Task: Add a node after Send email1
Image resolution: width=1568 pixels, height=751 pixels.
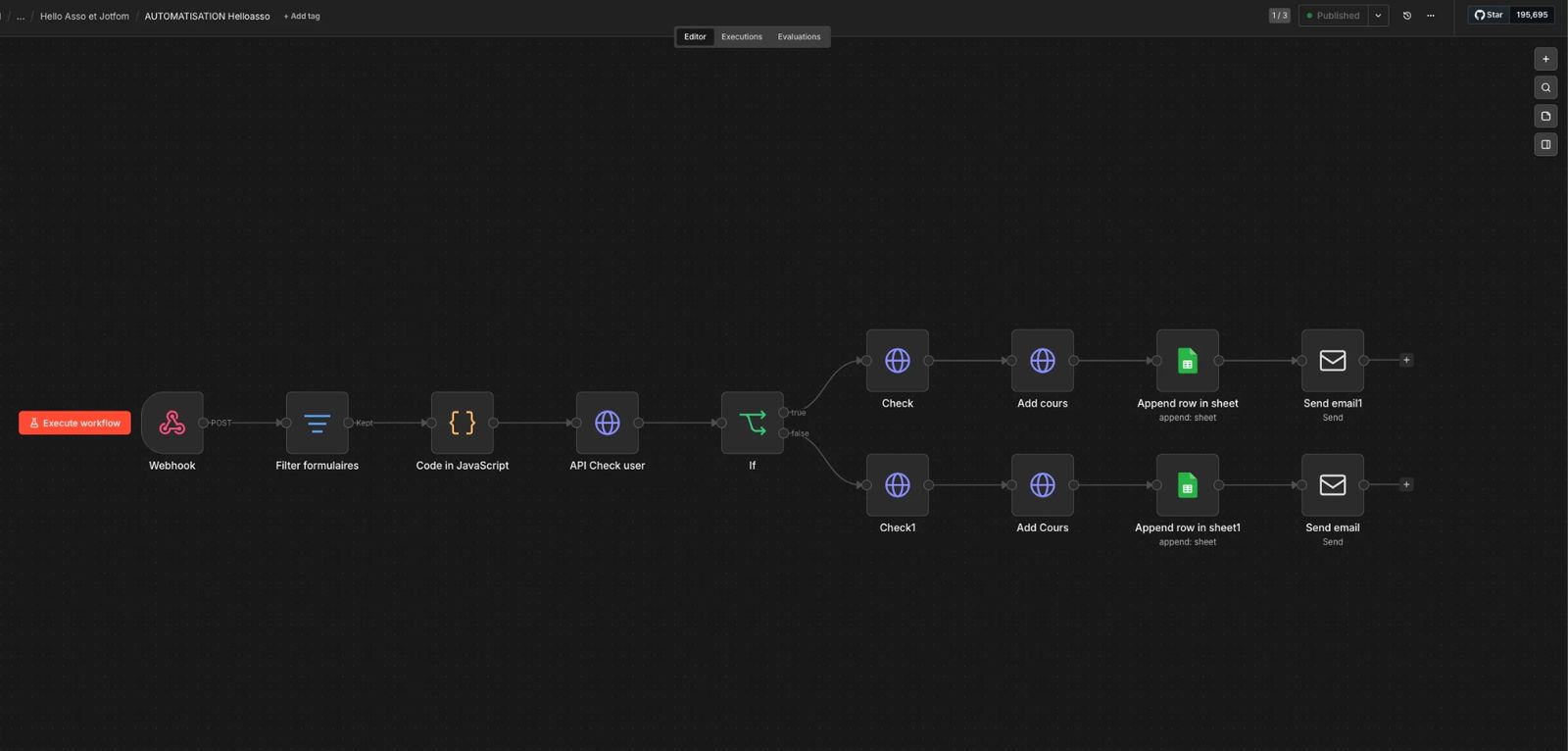Action: [1406, 360]
